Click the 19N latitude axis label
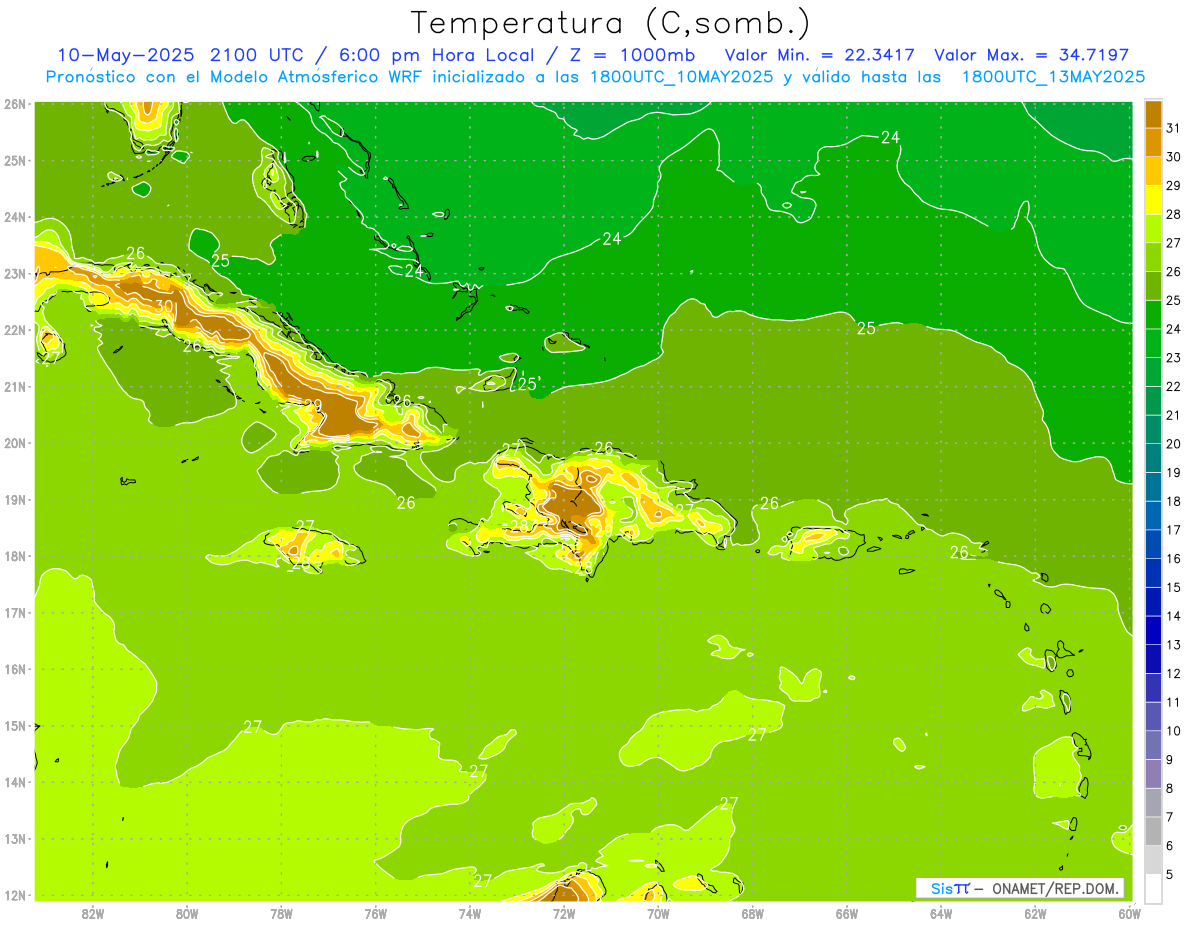Viewport: 1200px width, 927px height. pyautogui.click(x=15, y=499)
